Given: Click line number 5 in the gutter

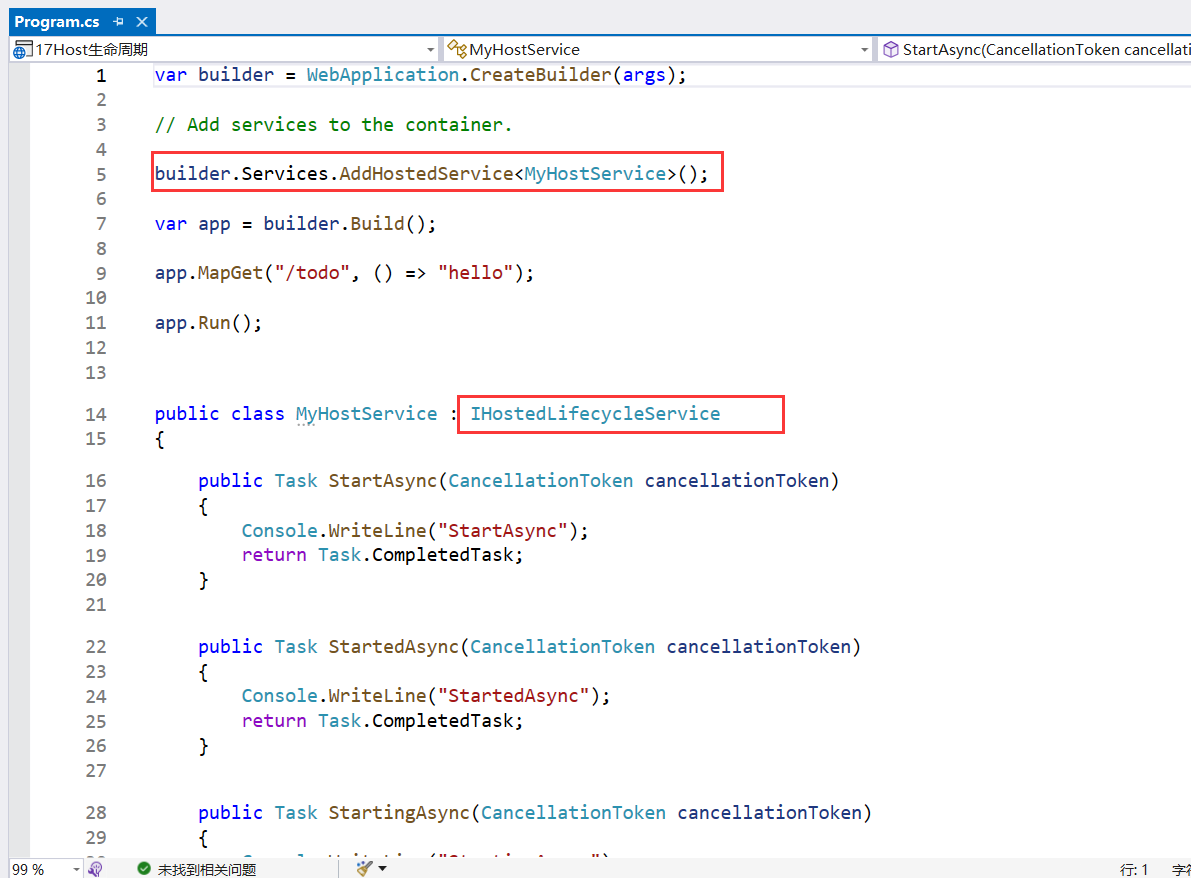Looking at the screenshot, I should (101, 175).
